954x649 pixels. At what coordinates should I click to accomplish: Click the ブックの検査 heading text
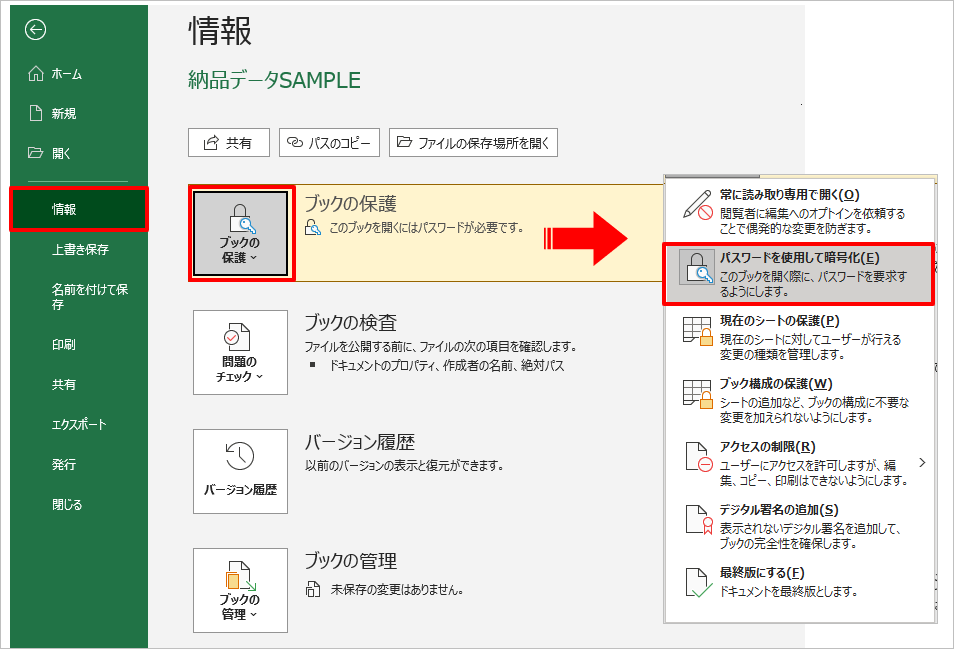351,322
